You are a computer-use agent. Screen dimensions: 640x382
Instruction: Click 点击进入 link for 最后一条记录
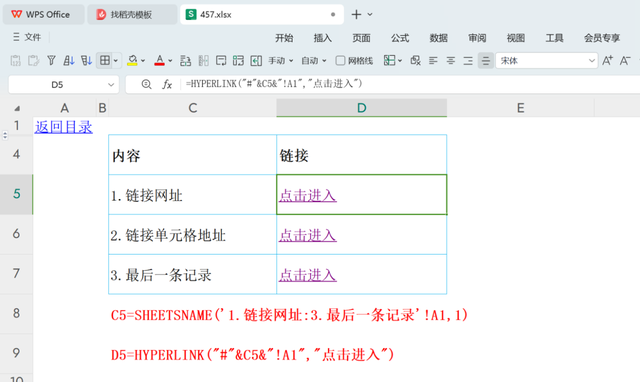(x=308, y=275)
